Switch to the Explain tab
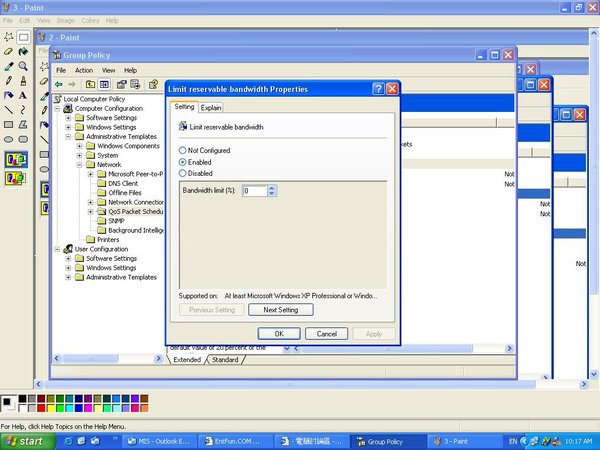600x450 pixels. (211, 107)
